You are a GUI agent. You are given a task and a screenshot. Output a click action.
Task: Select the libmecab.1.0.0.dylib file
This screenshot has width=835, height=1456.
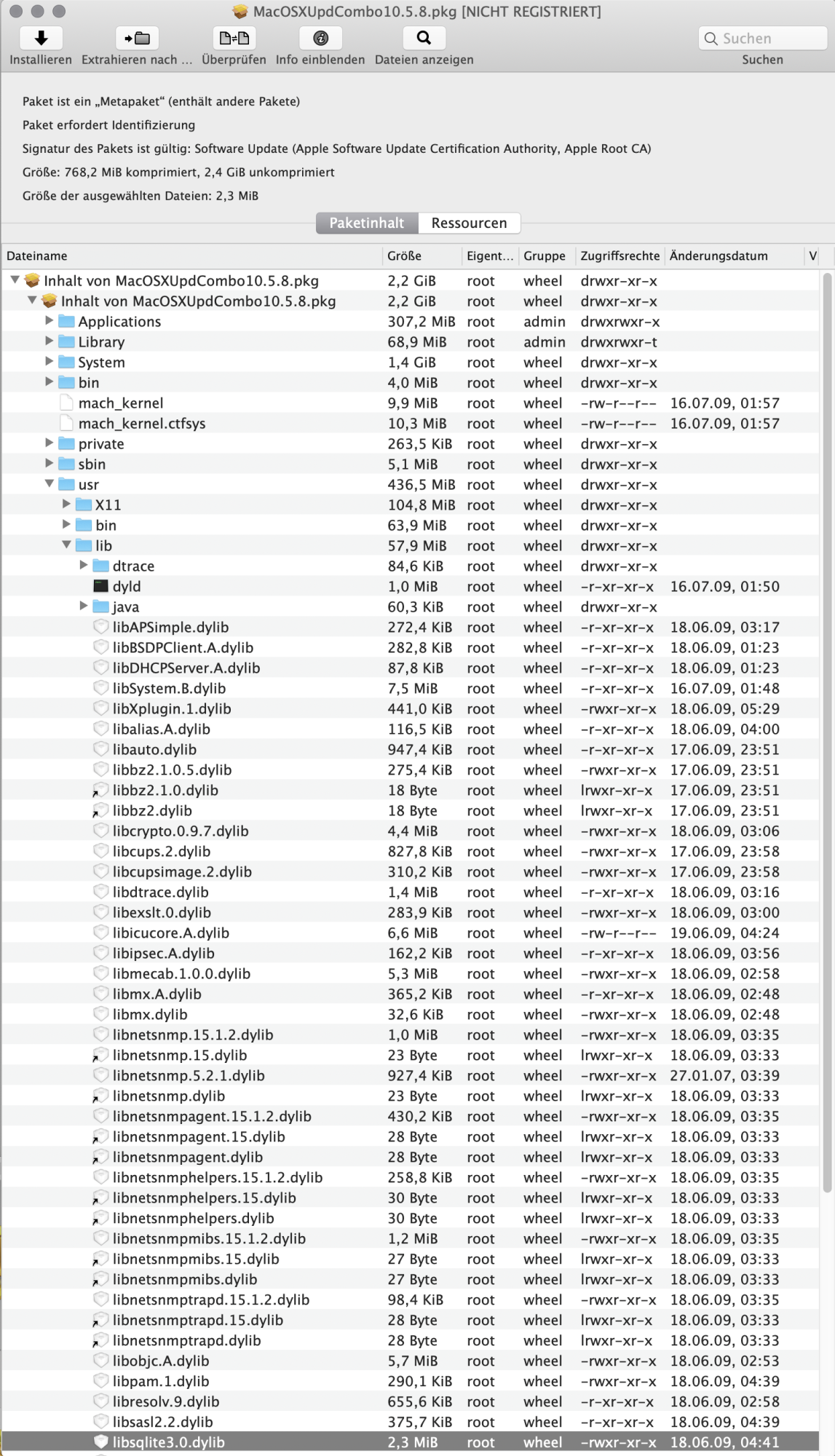point(411,973)
